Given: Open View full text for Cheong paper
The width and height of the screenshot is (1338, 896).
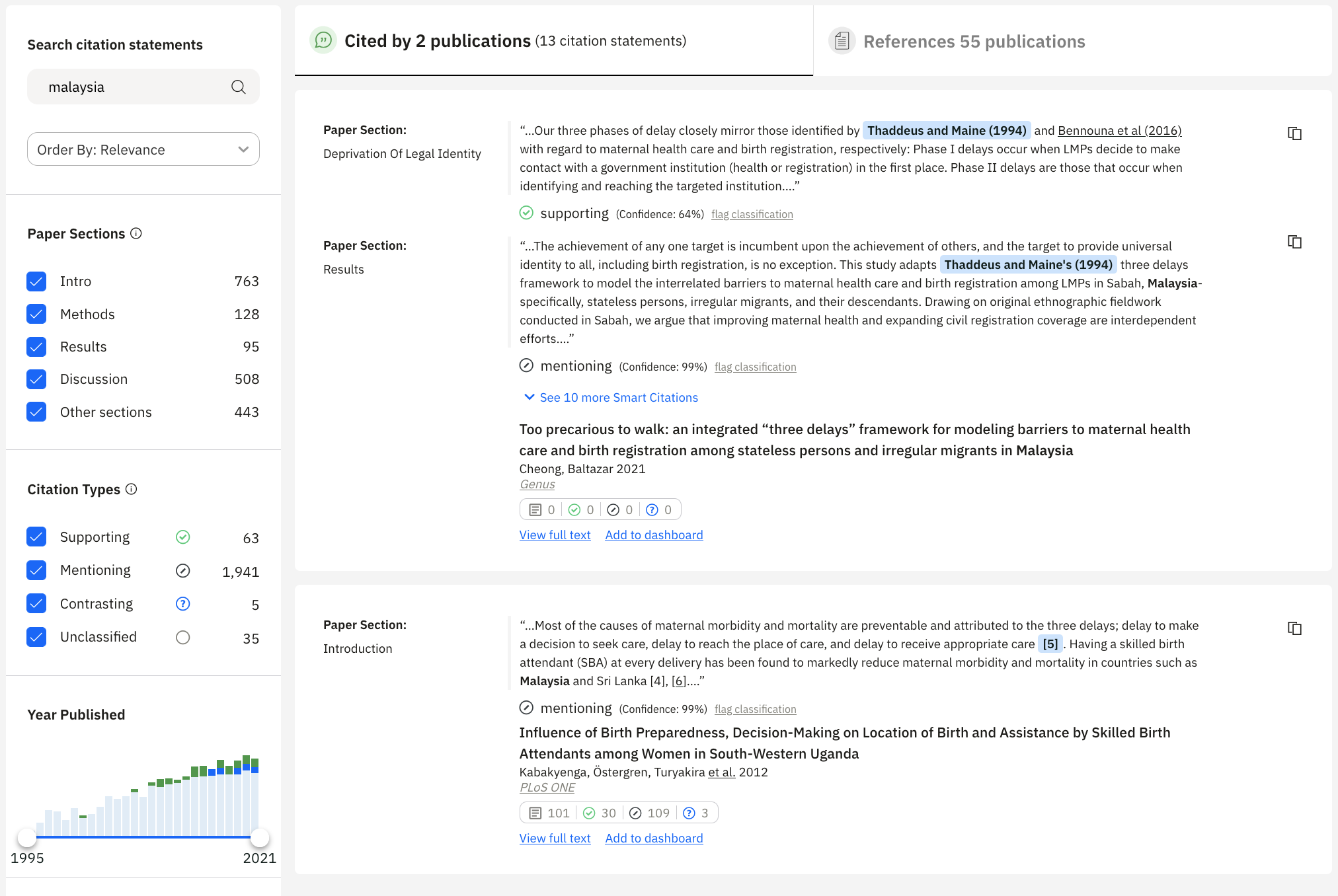Looking at the screenshot, I should 555,535.
